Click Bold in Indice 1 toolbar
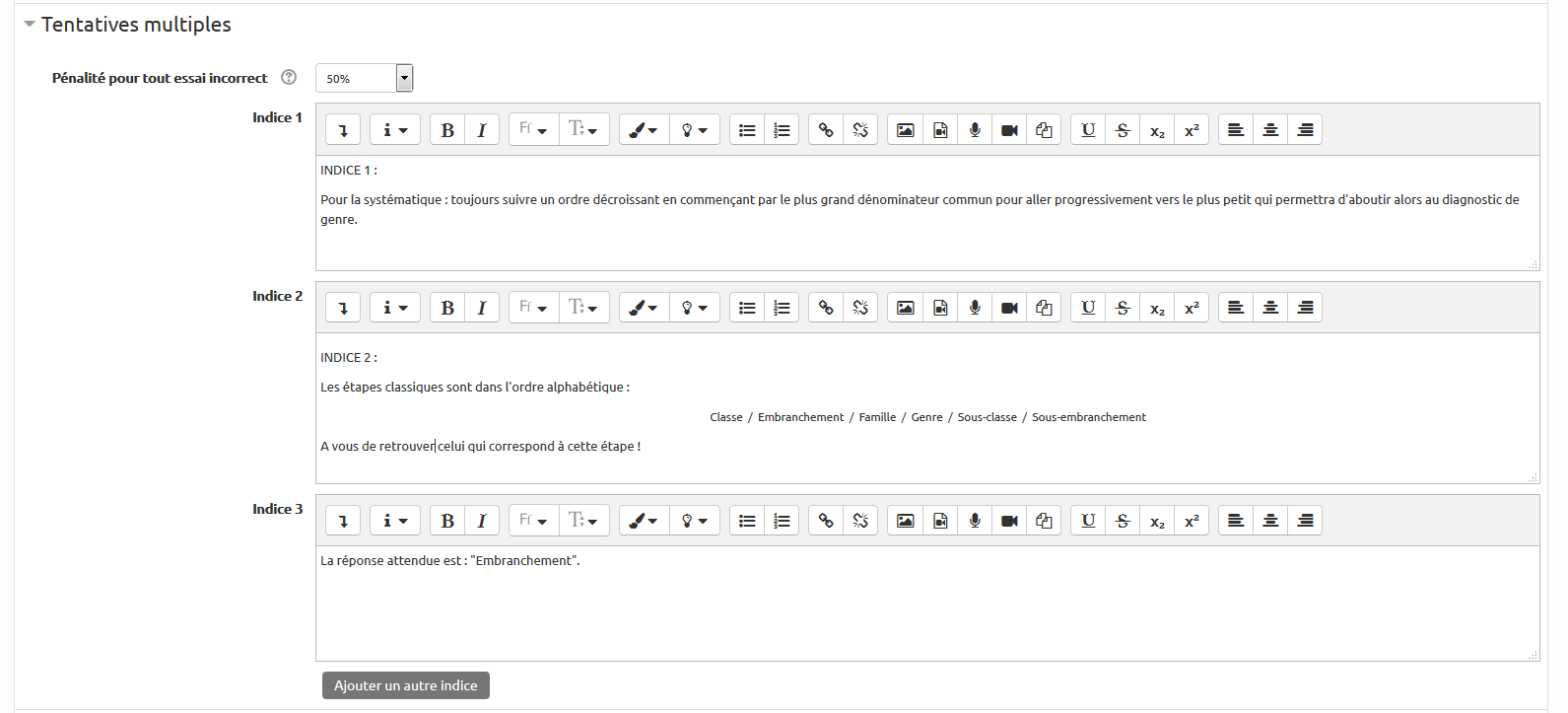The height and width of the screenshot is (713, 1568). point(447,130)
